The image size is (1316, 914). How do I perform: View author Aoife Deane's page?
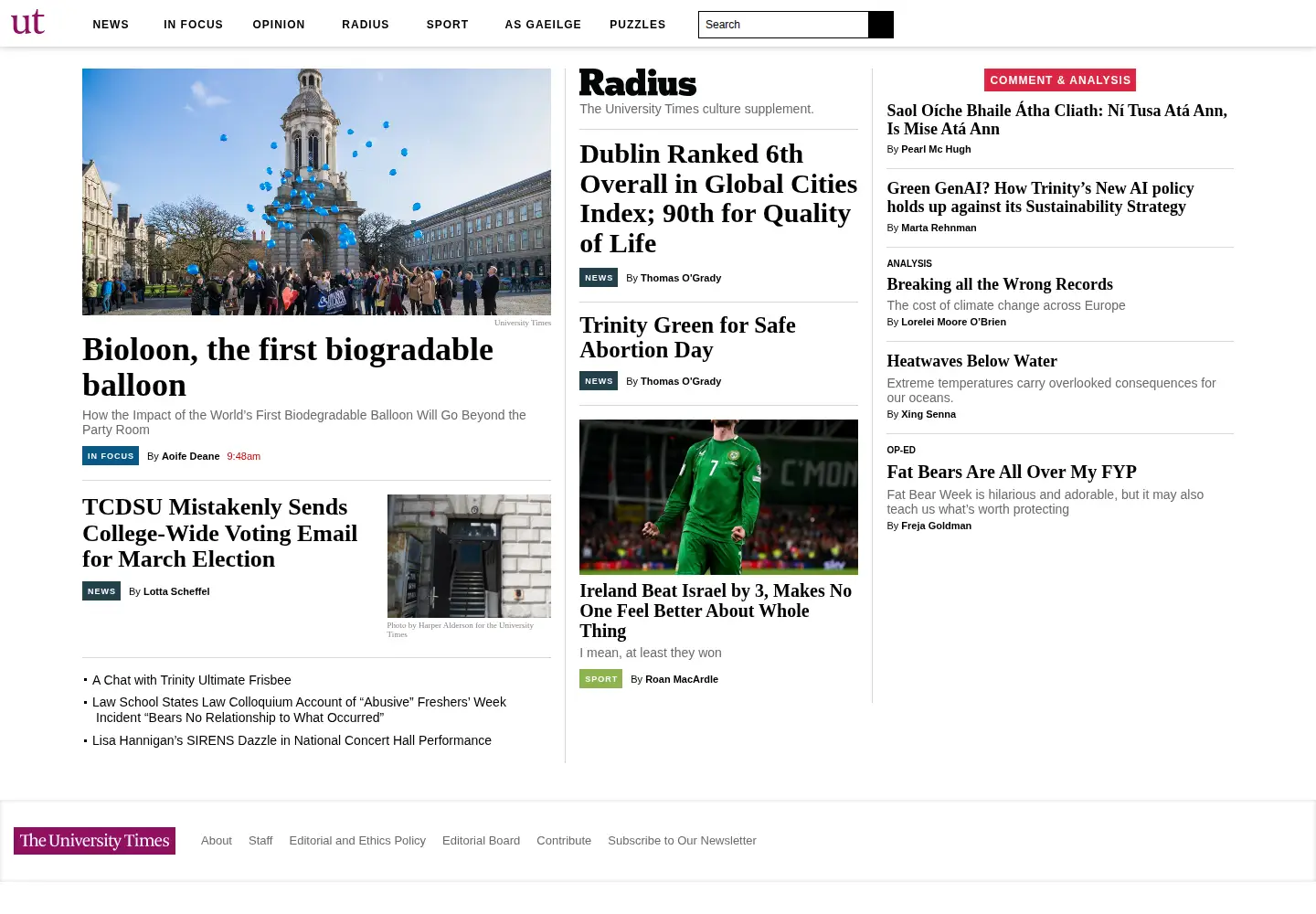190,456
